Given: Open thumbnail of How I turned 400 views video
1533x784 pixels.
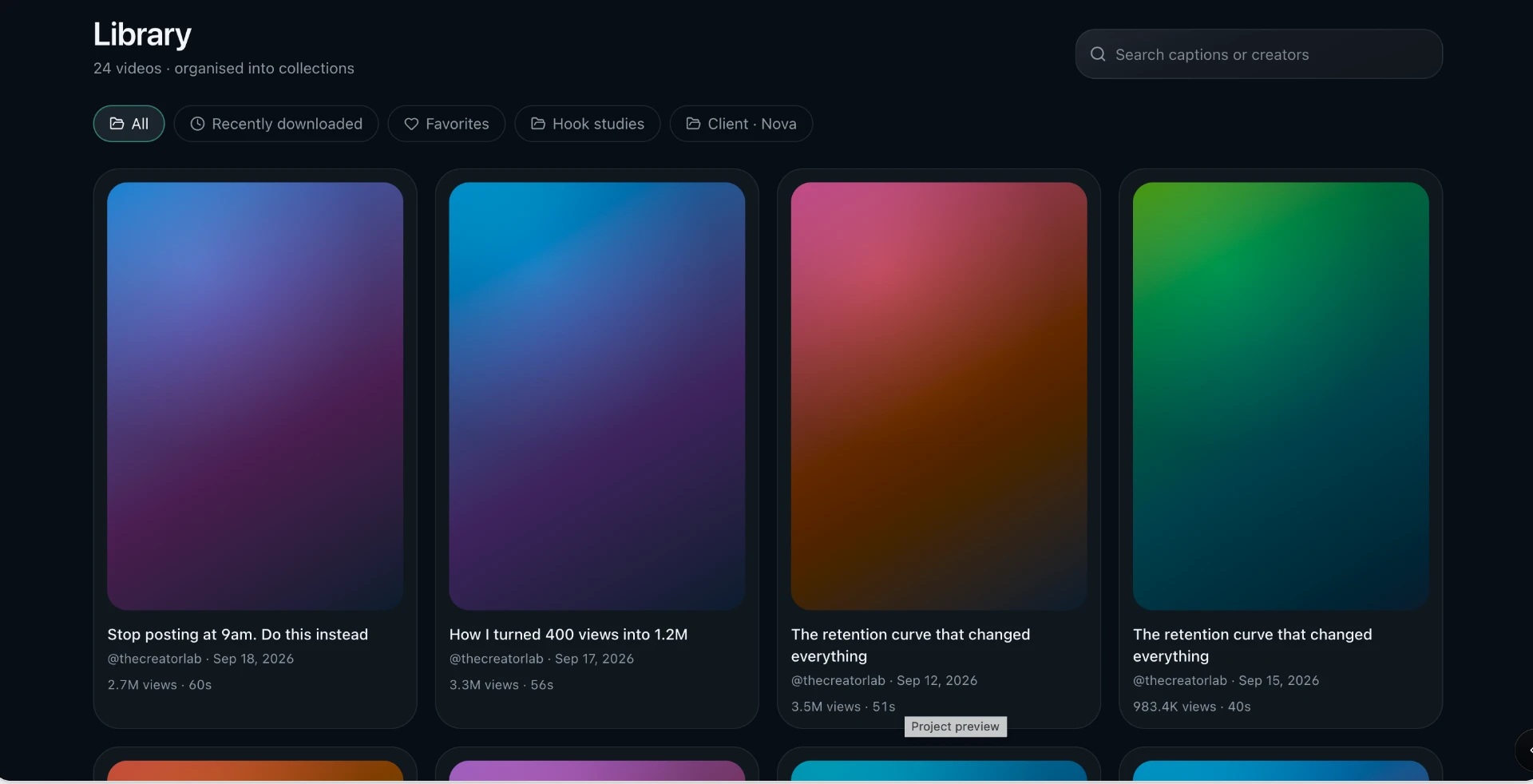Looking at the screenshot, I should click(596, 396).
